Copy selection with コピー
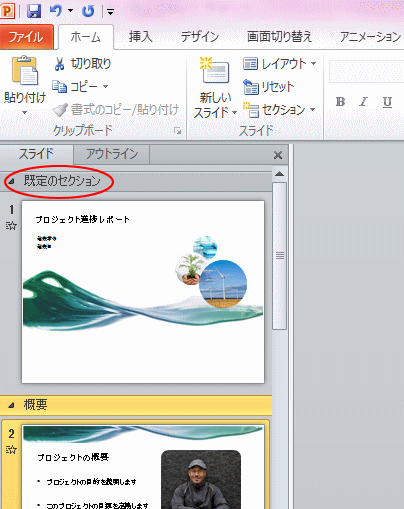The image size is (404, 509). (75, 87)
